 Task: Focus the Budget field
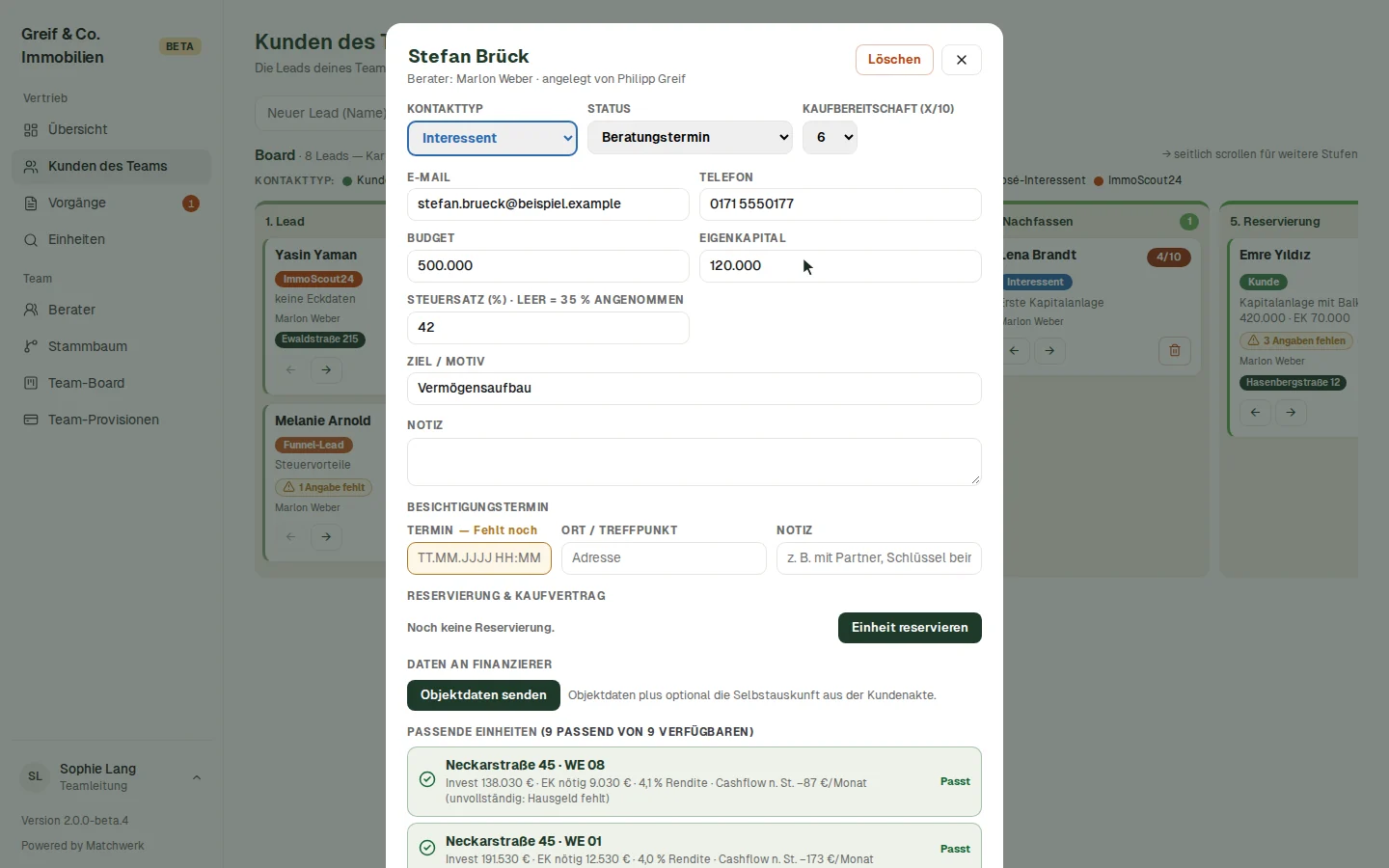click(548, 266)
